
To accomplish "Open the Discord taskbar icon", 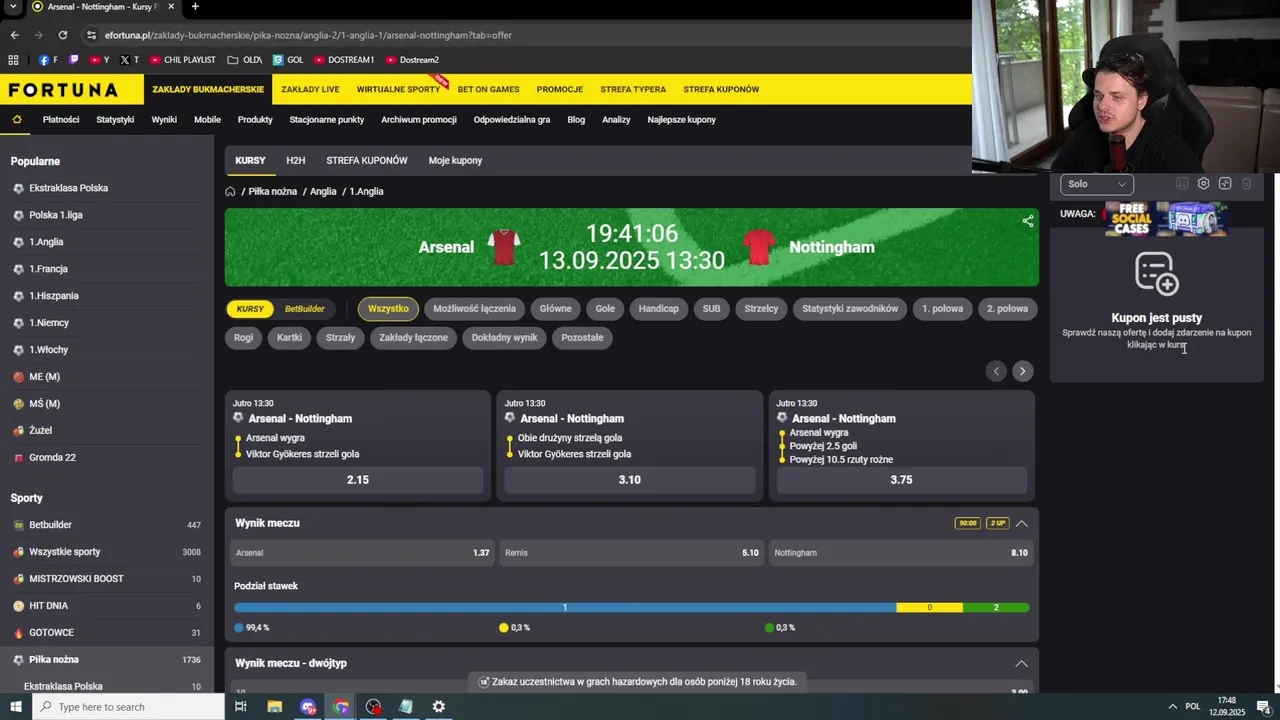I will tap(308, 707).
